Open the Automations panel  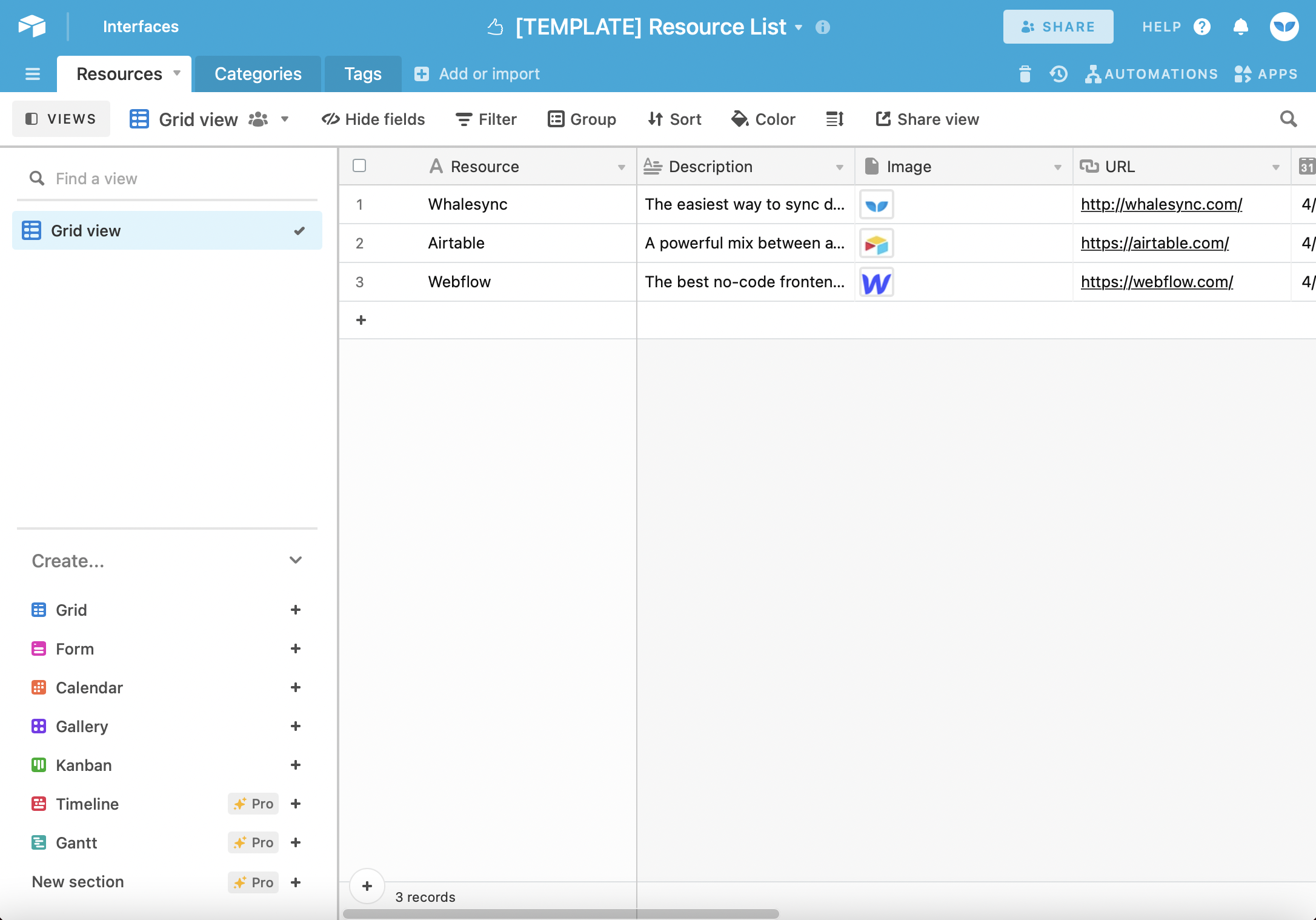pos(1151,73)
